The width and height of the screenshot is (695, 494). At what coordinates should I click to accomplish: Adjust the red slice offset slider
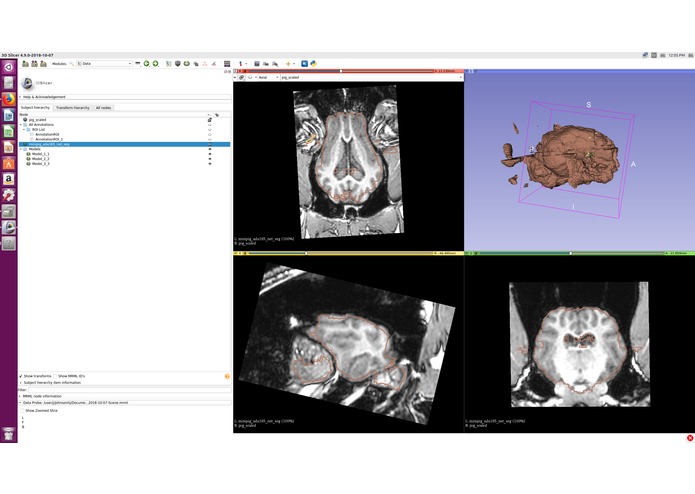pyautogui.click(x=341, y=71)
